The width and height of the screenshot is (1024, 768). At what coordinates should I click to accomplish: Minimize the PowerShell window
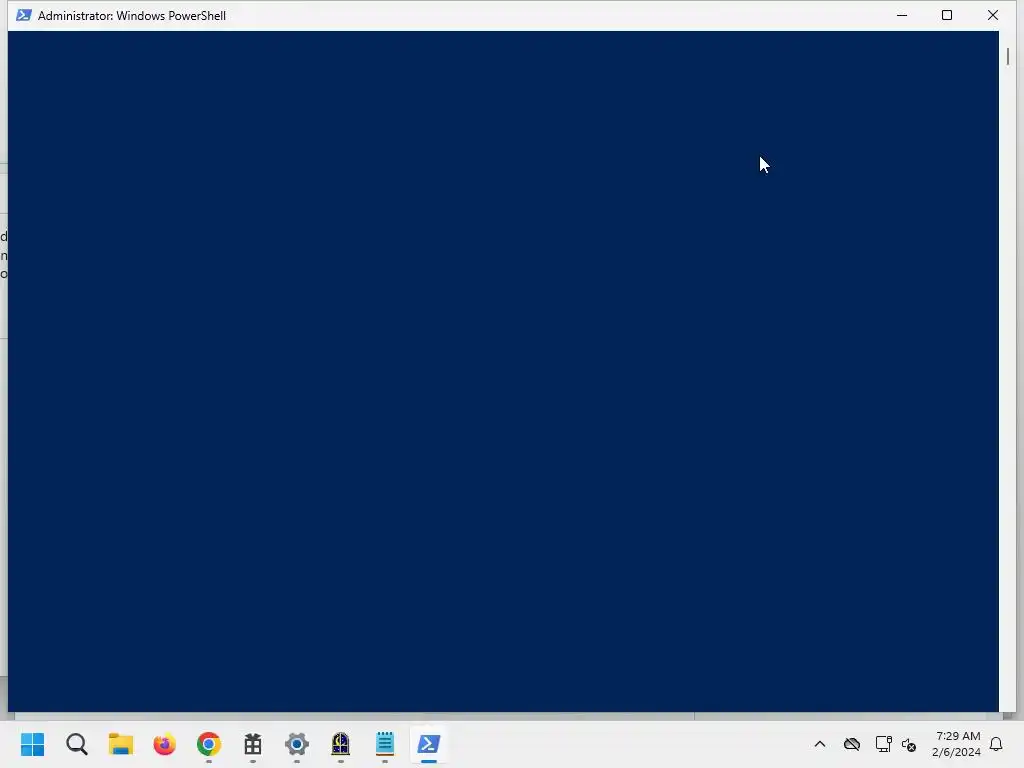click(902, 15)
